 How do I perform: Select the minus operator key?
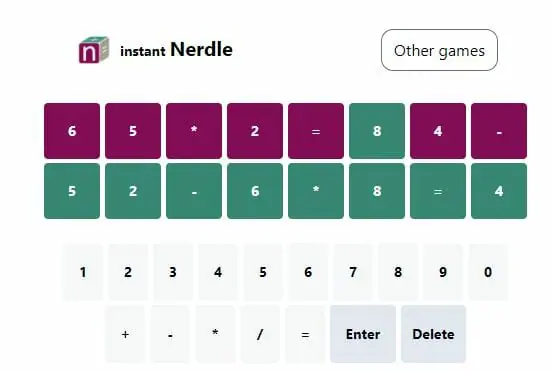170,334
